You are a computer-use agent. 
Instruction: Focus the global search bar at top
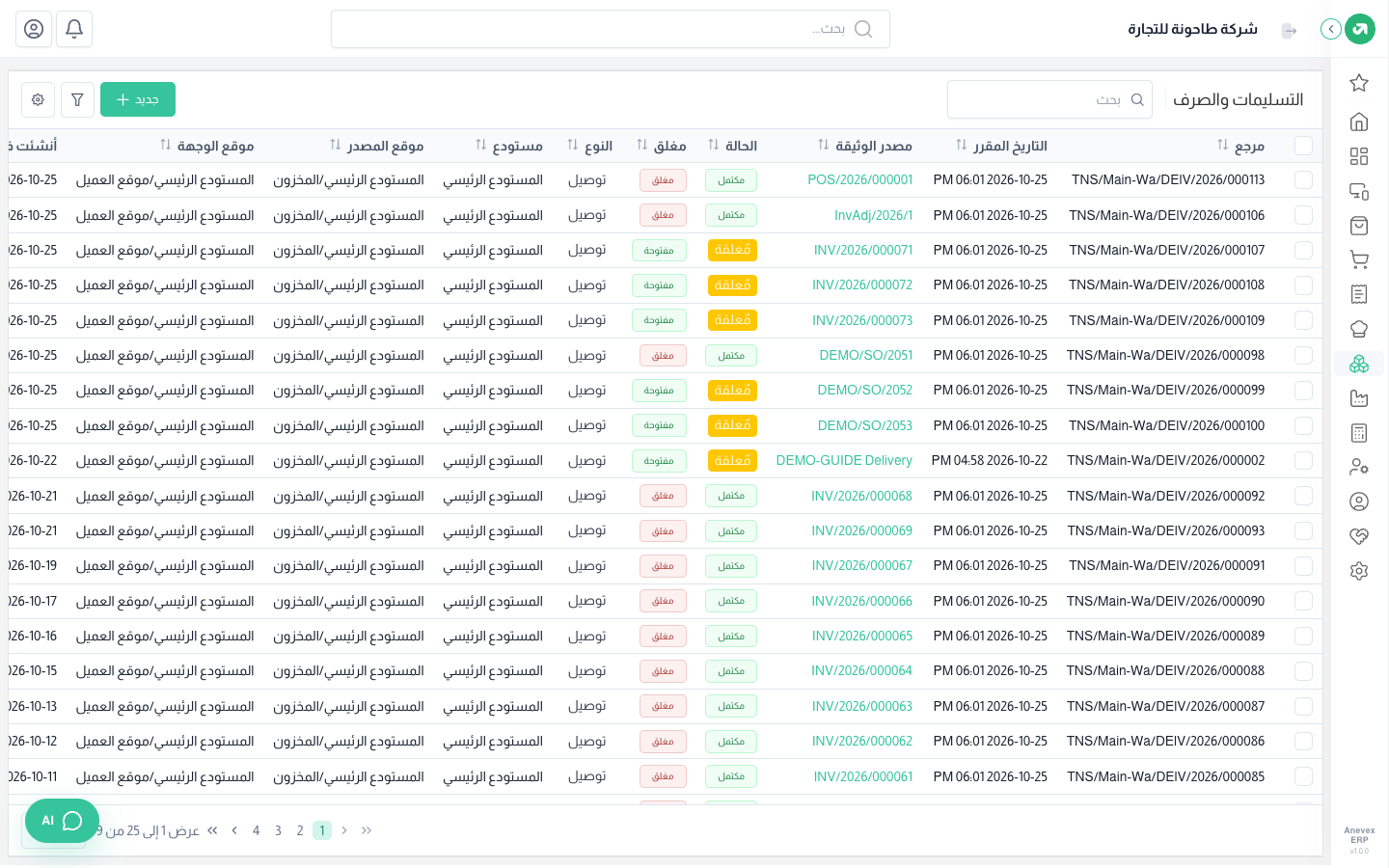[x=611, y=29]
